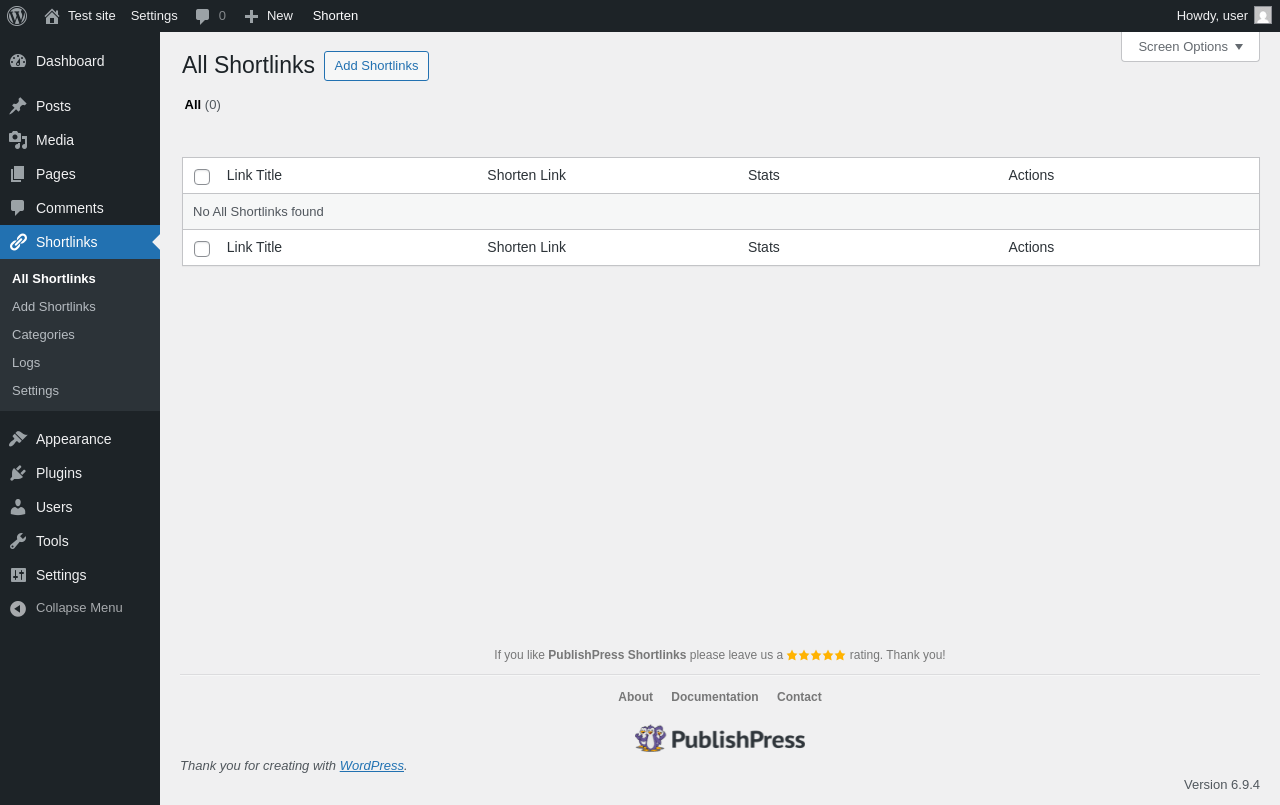Click the Stats column header
Viewport: 1280px width, 805px height.
coord(764,175)
